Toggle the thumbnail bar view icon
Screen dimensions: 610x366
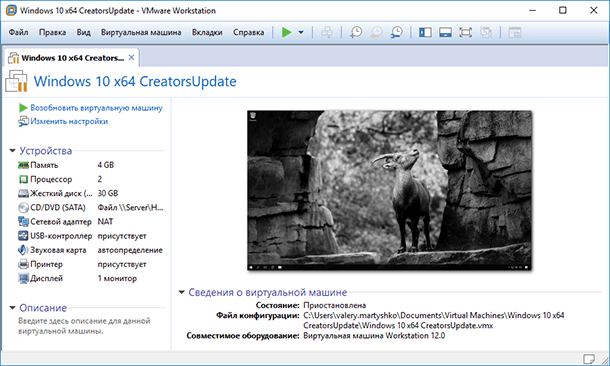pyautogui.click(x=445, y=32)
